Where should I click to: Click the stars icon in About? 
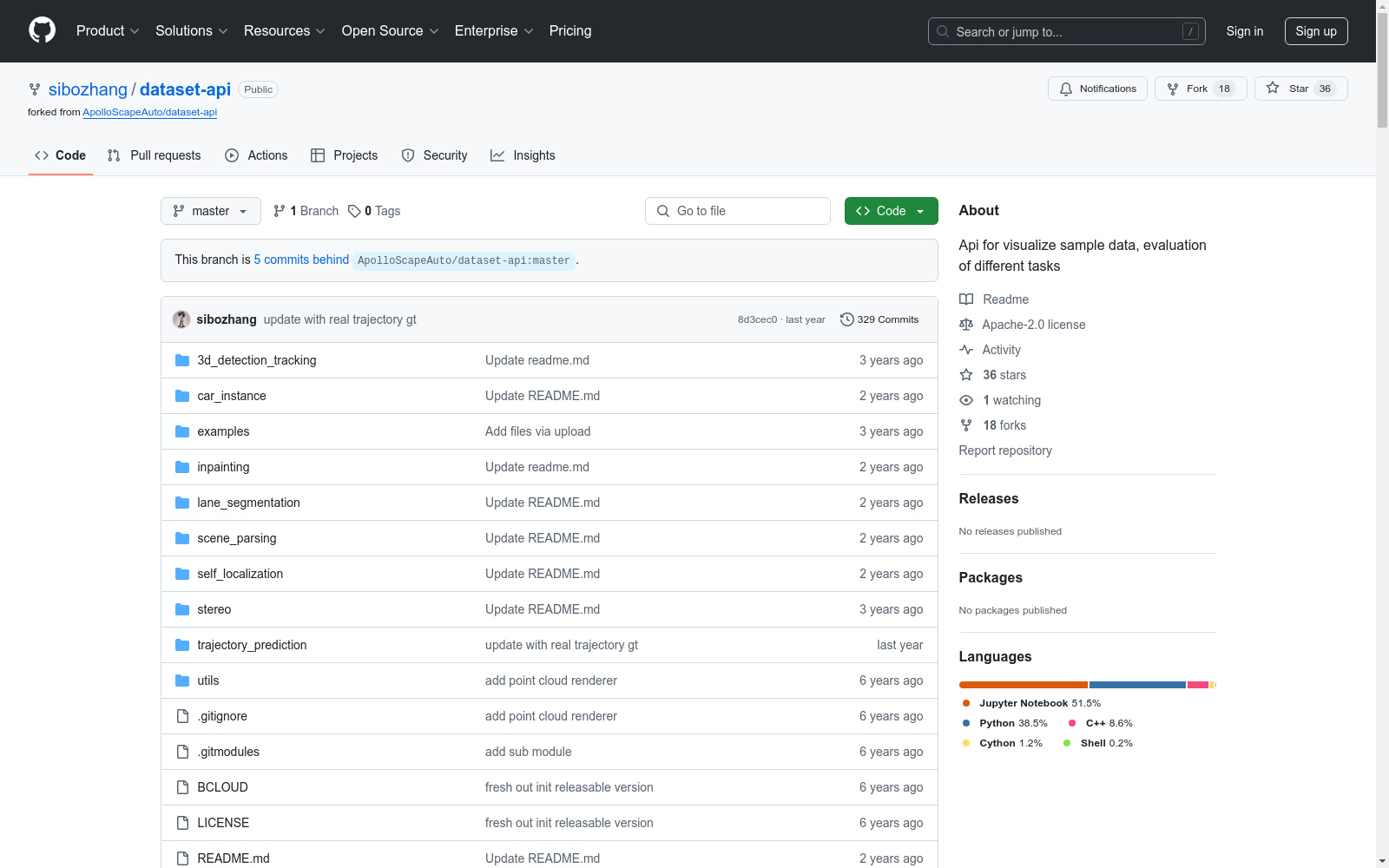coord(966,375)
